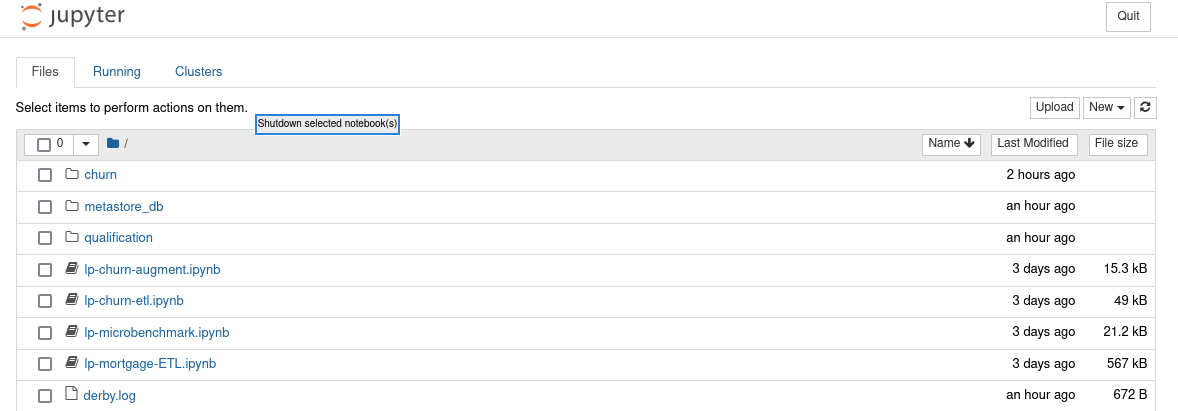Expand the selection type dropdown arrow
Screen dimensions: 1178x411
(85, 145)
